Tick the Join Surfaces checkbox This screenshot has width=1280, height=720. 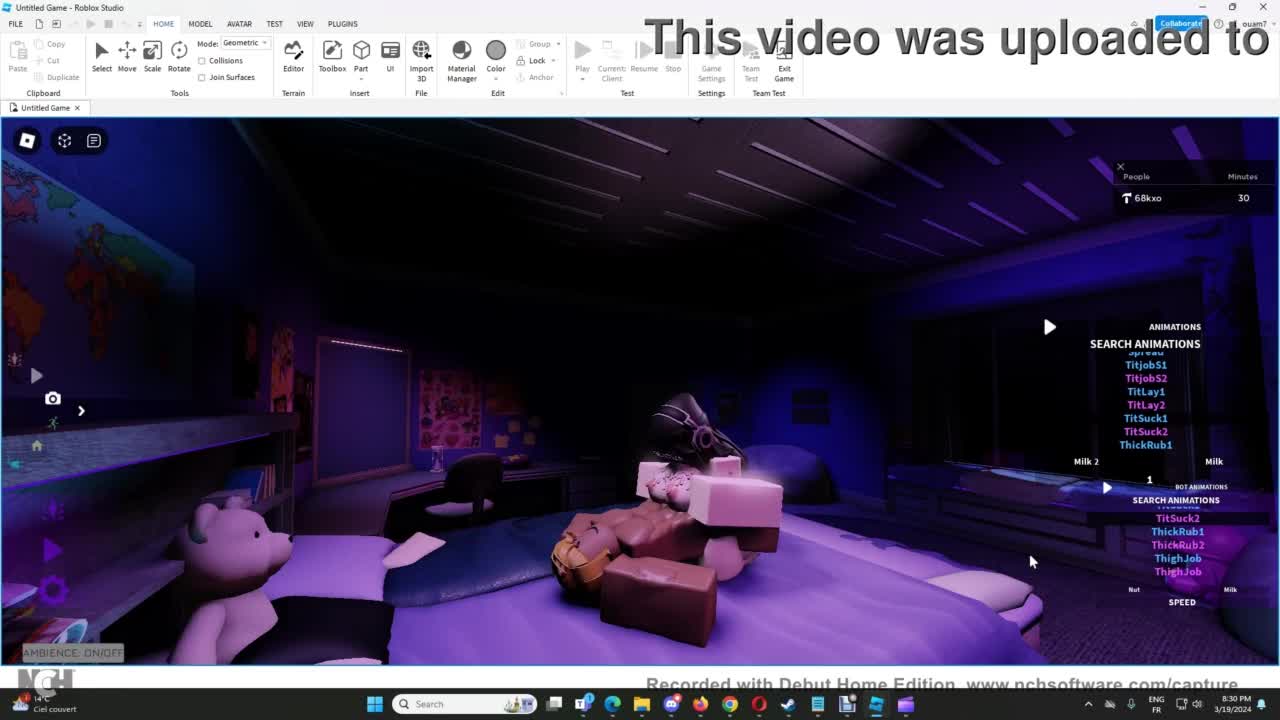click(x=202, y=77)
